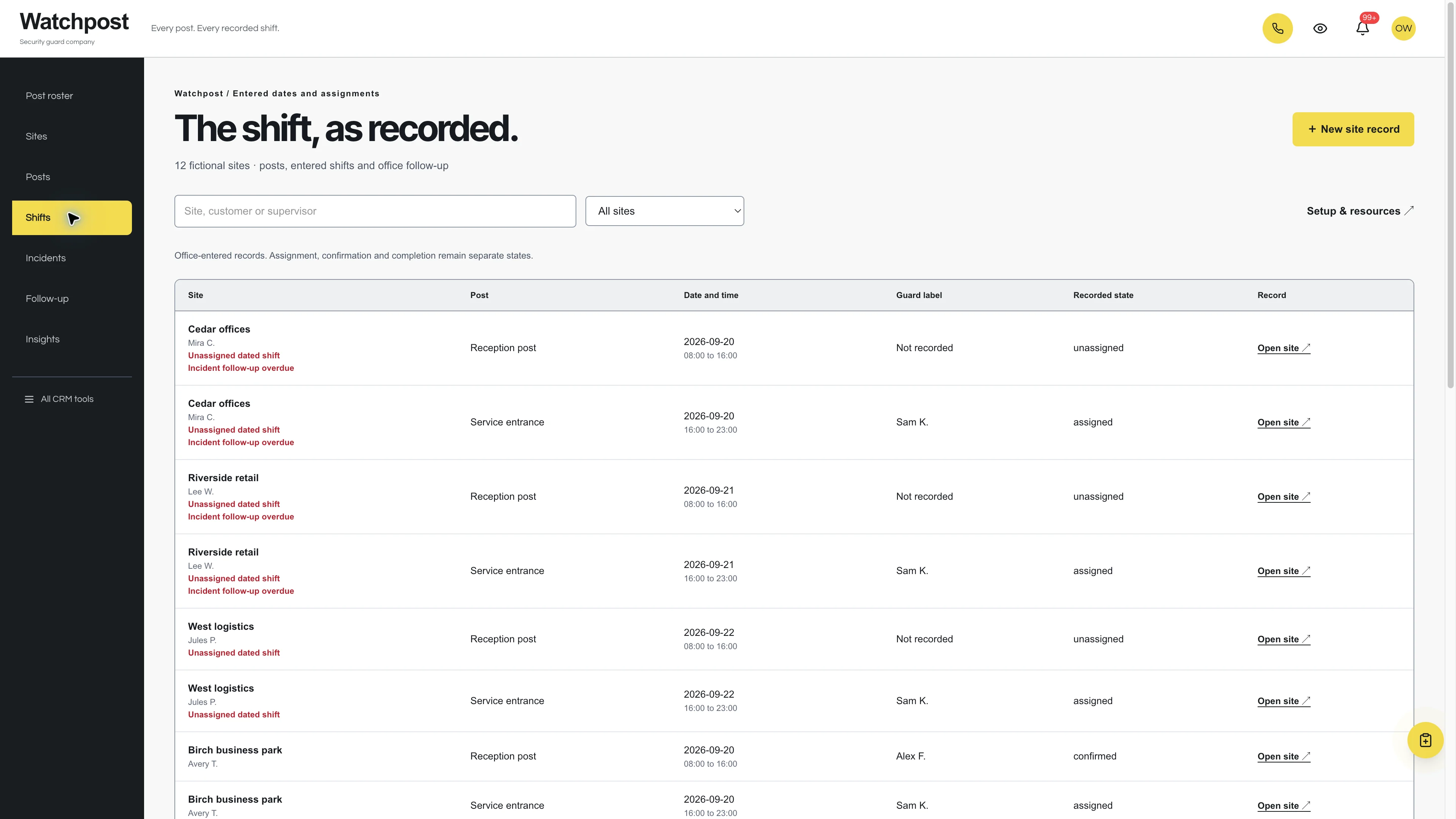Focus the Site, customer or supervisor search field
This screenshot has width=1456, height=819.
point(375,212)
